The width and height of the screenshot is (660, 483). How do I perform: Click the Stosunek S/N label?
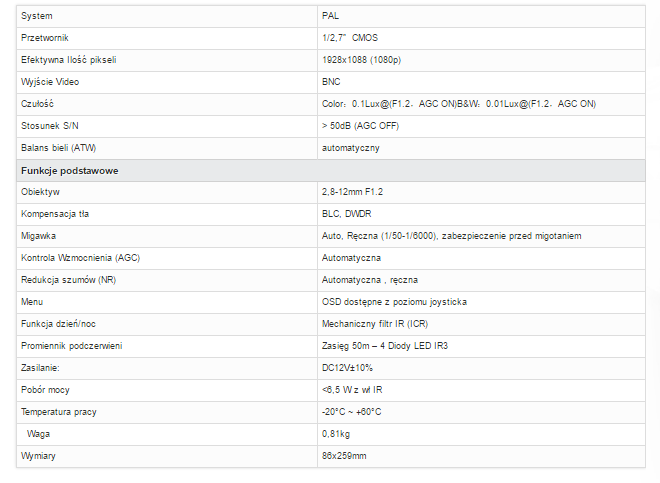[x=50, y=126]
